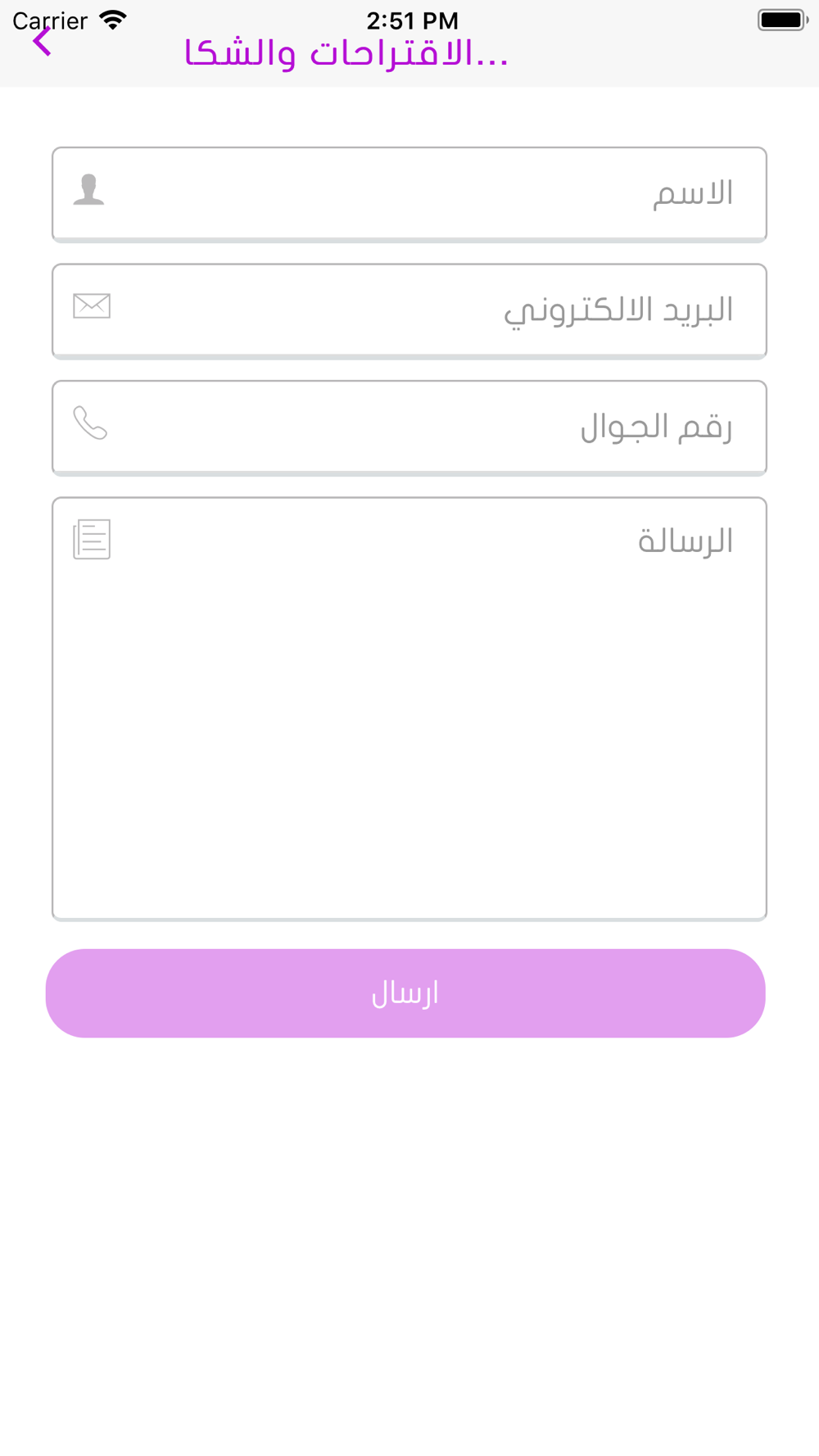819x1456 pixels.
Task: Click the battery icon in status bar
Action: 783,20
